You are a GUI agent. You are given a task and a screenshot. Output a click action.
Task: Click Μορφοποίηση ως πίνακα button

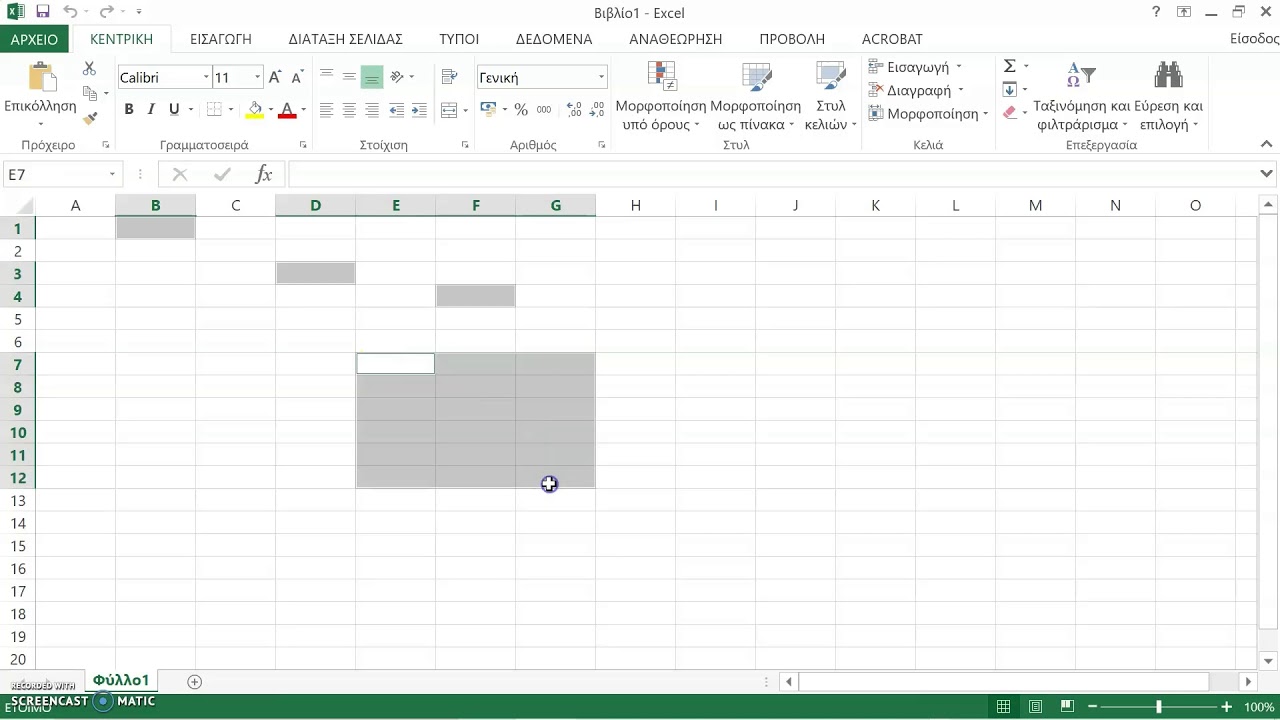pyautogui.click(x=755, y=95)
